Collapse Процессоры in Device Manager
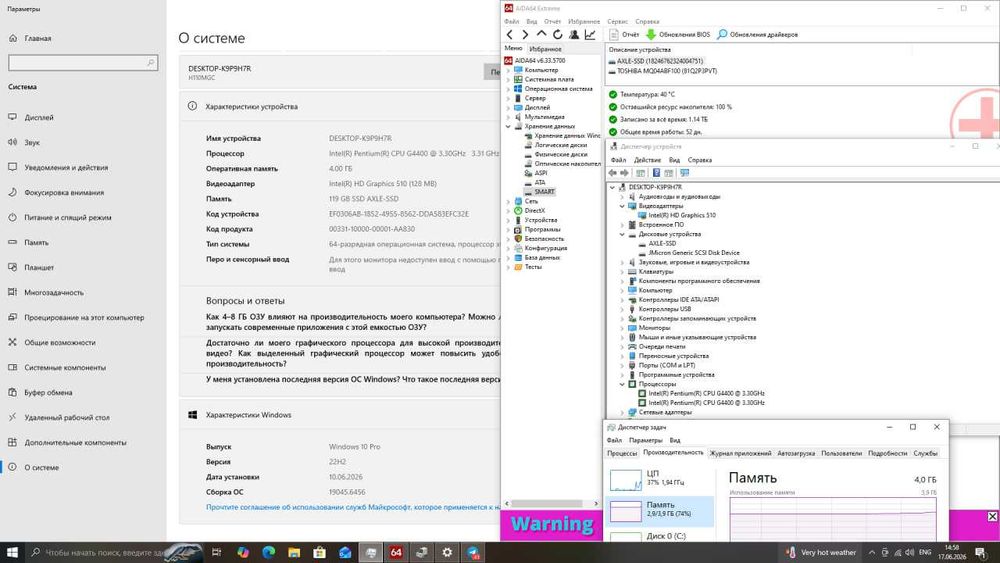This screenshot has width=1000, height=563. [622, 384]
